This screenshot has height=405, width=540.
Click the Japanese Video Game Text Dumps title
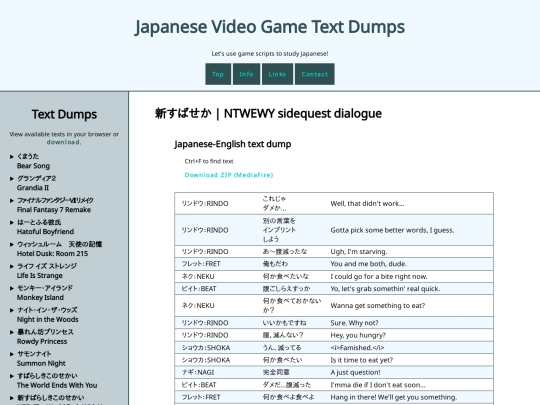pos(270,27)
